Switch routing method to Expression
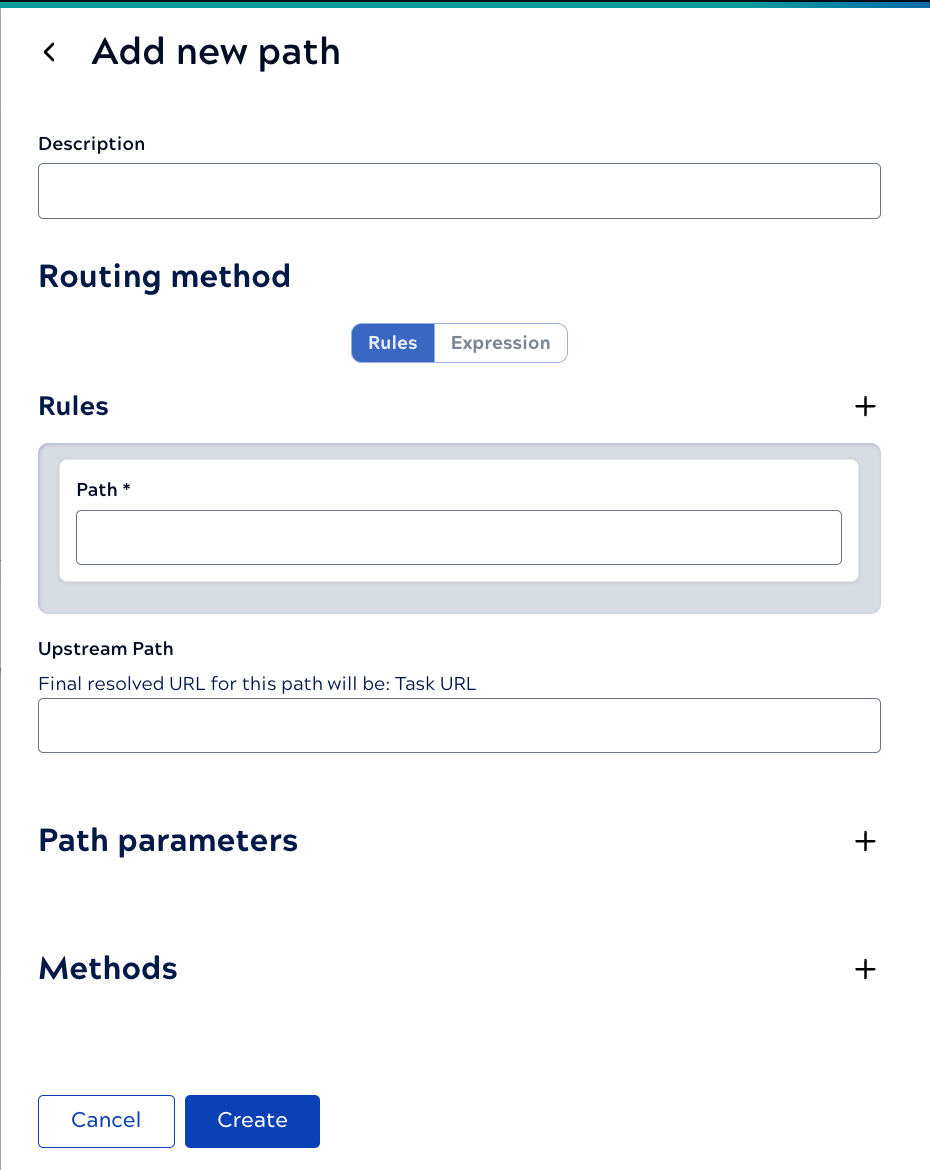The height and width of the screenshot is (1170, 930). (x=500, y=343)
